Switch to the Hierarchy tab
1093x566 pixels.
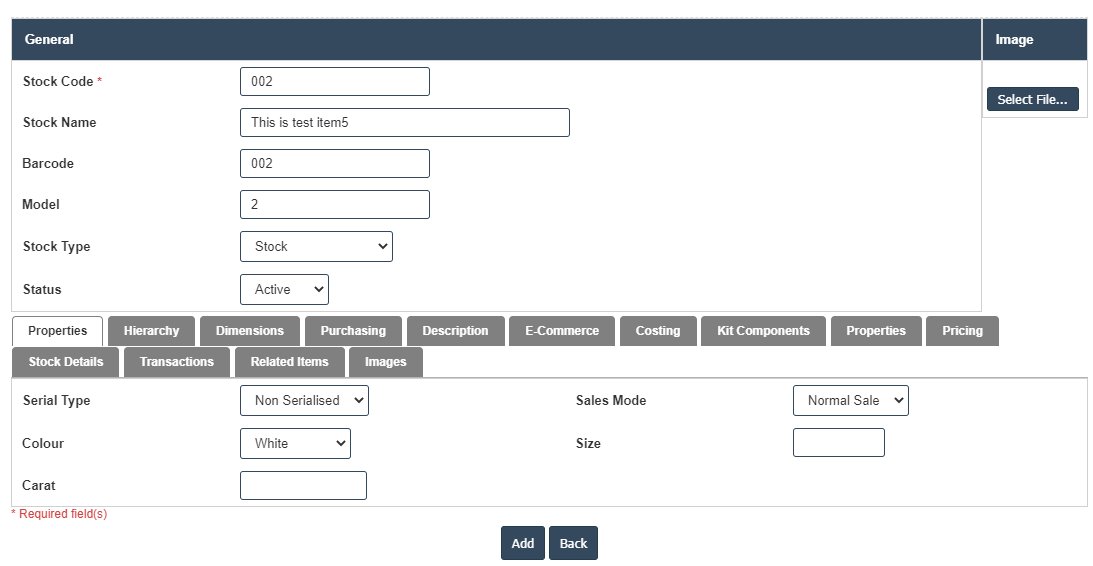[x=151, y=331]
